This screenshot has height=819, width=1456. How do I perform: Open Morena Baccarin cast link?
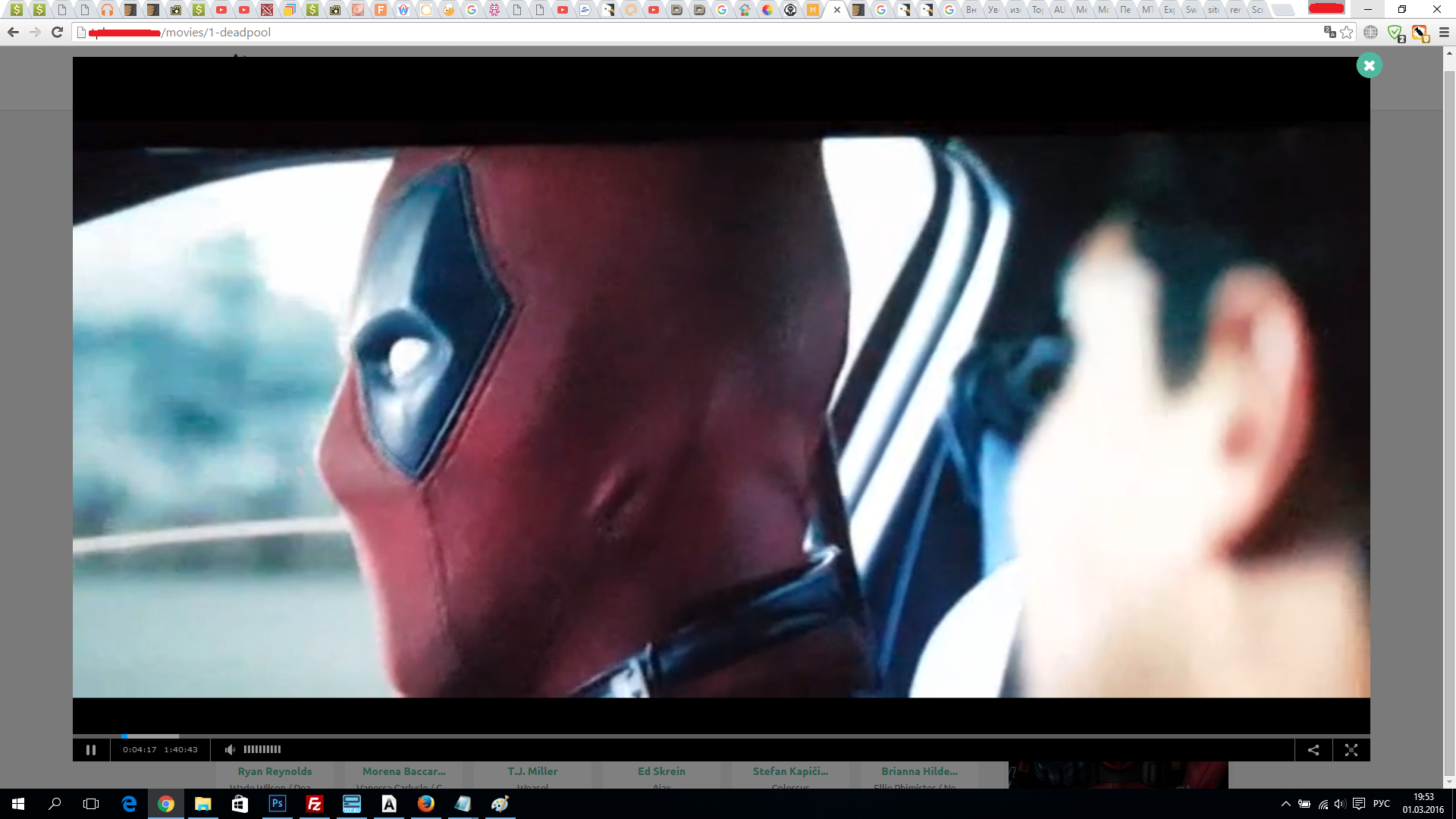(x=403, y=771)
